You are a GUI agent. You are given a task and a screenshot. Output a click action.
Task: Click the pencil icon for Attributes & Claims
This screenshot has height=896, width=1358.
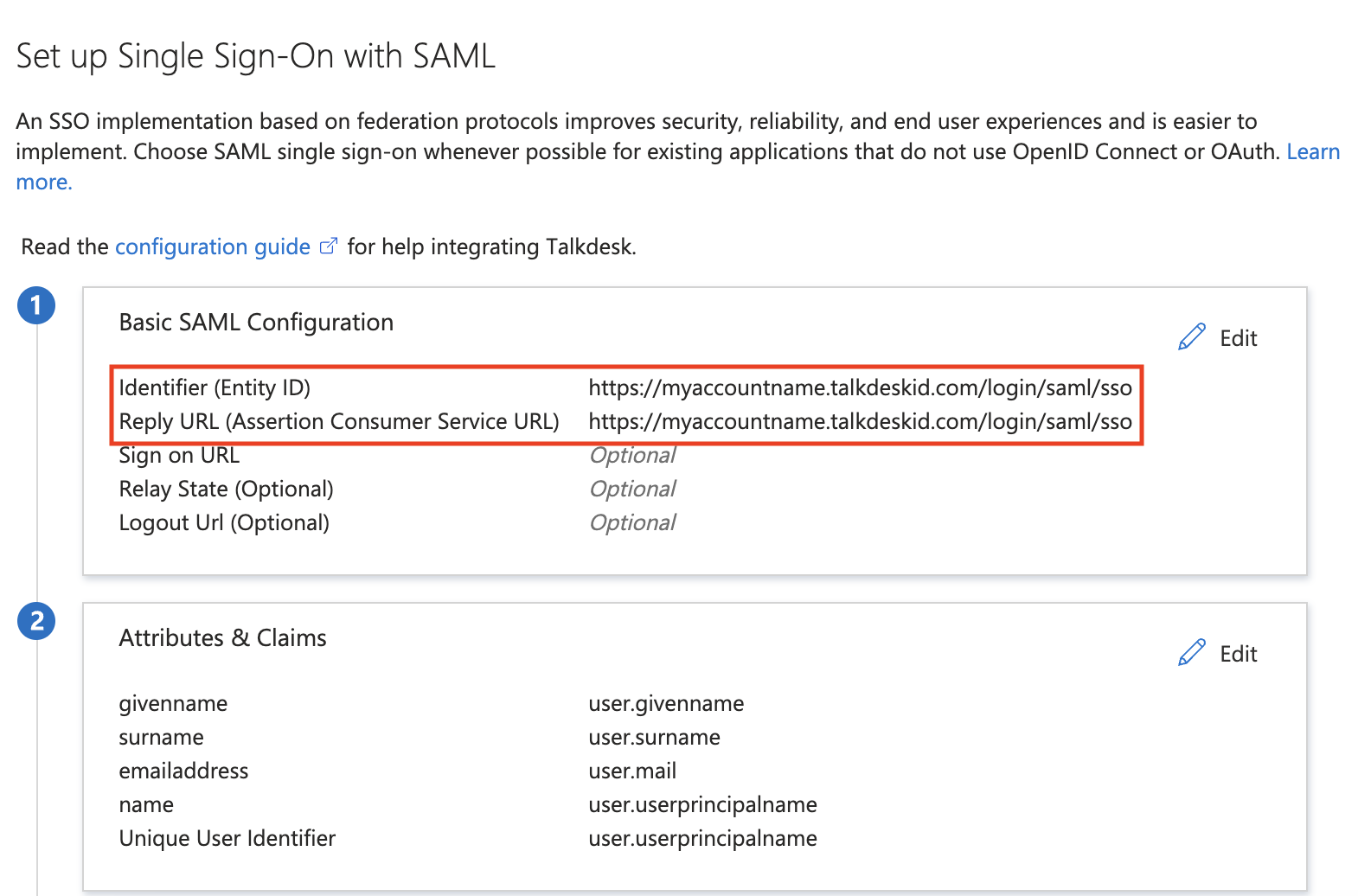1192,653
